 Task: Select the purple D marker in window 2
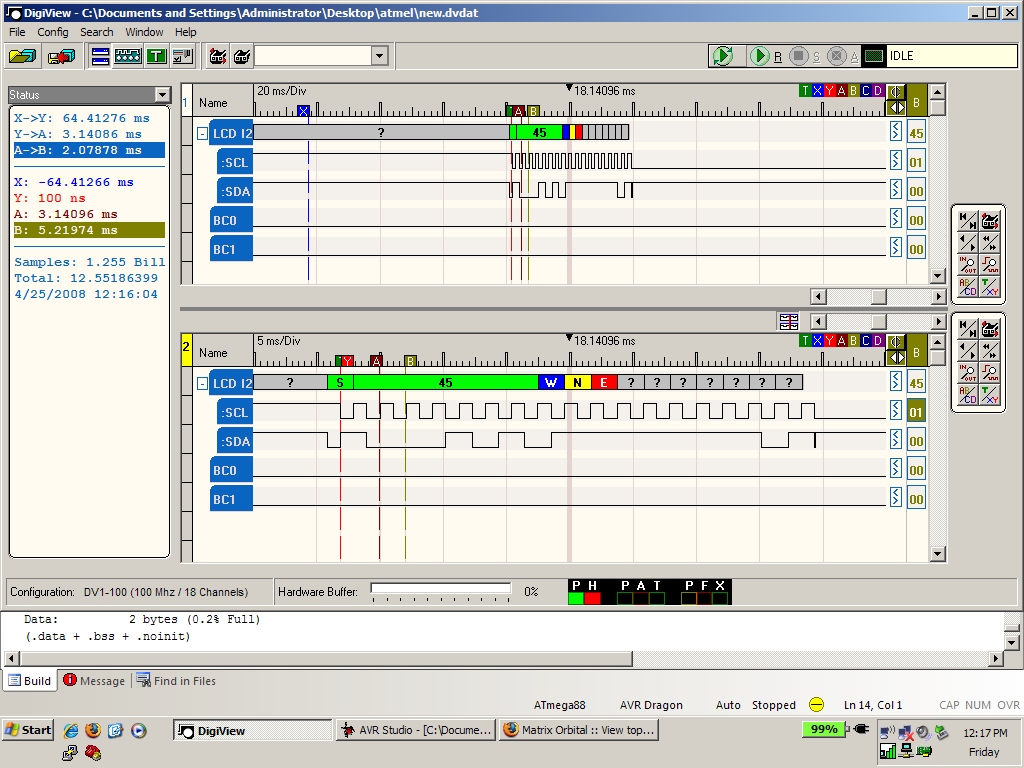pyautogui.click(x=878, y=341)
